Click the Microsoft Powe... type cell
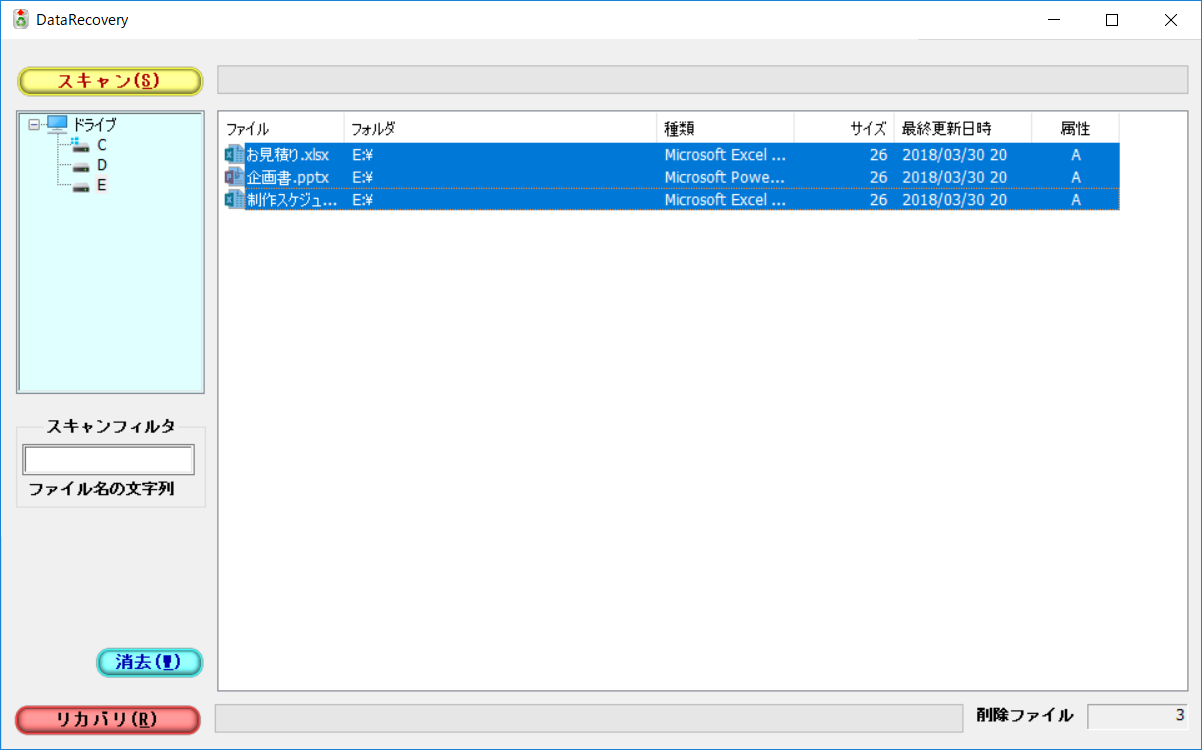 point(725,177)
